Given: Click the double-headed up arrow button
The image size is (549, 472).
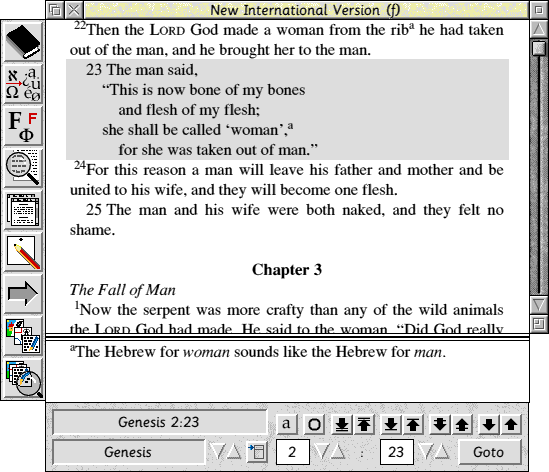Looking at the screenshot, I should [x=462, y=424].
